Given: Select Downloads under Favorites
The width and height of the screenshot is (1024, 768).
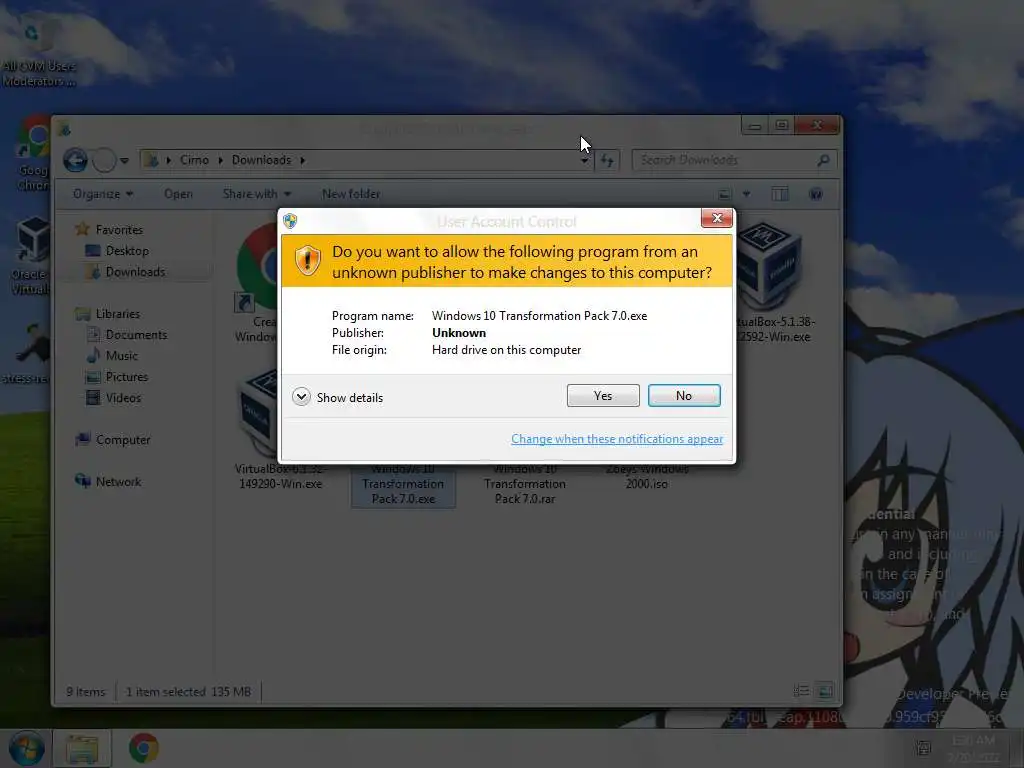Looking at the screenshot, I should pos(135,272).
